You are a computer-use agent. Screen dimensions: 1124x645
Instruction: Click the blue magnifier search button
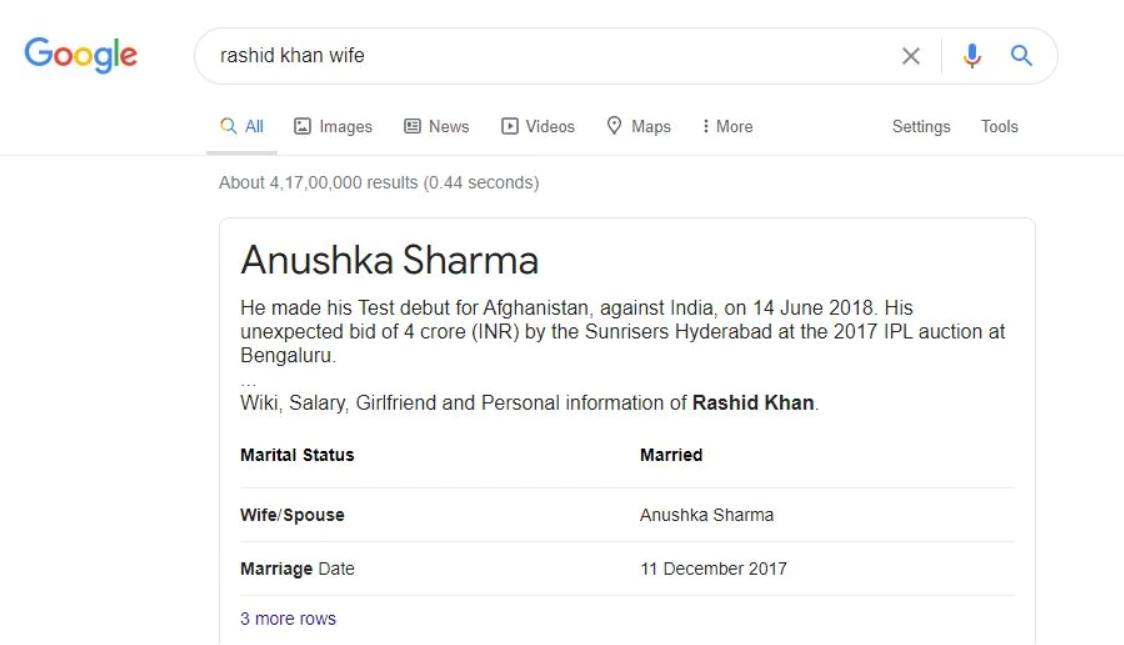pyautogui.click(x=1021, y=55)
